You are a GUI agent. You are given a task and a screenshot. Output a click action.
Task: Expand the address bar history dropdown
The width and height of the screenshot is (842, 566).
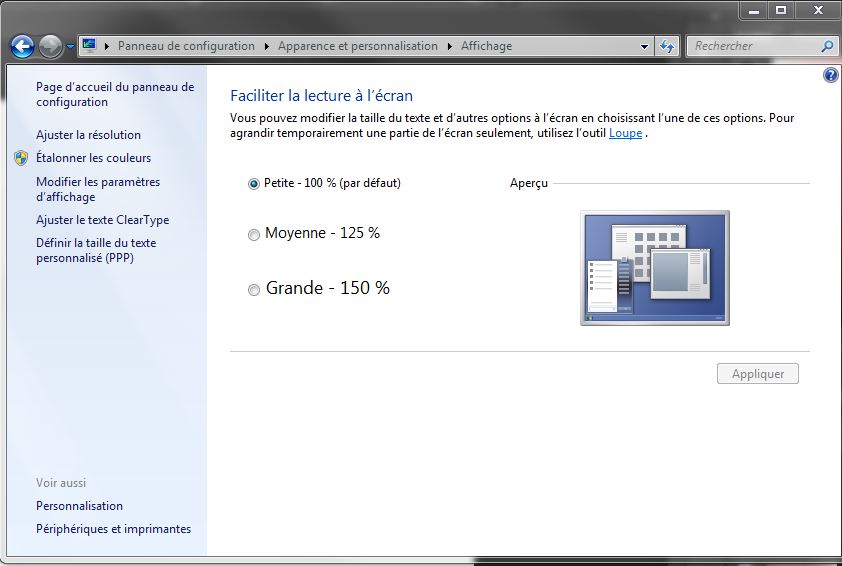coord(645,46)
